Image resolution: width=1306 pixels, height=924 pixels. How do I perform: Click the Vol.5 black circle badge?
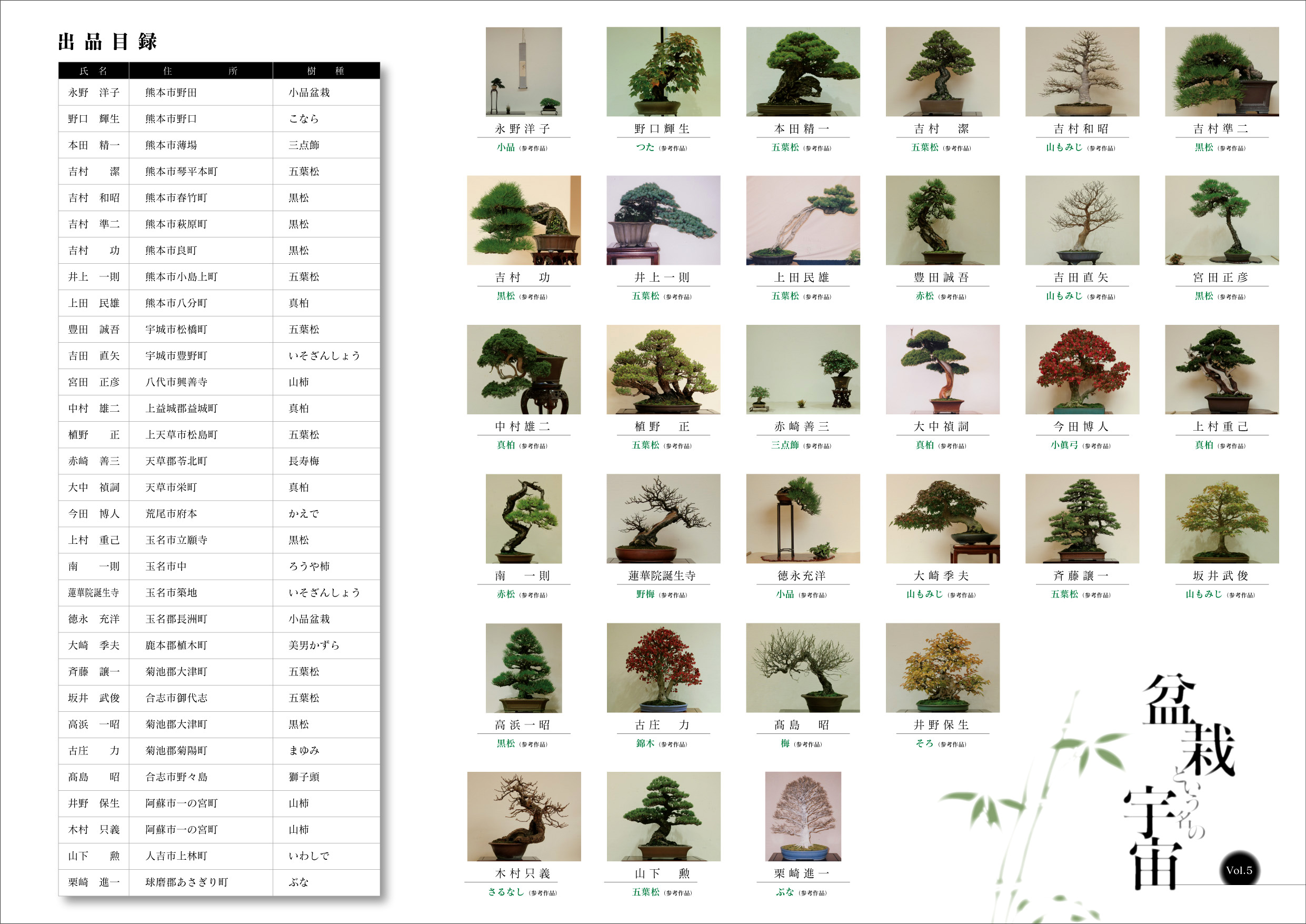(x=1239, y=870)
